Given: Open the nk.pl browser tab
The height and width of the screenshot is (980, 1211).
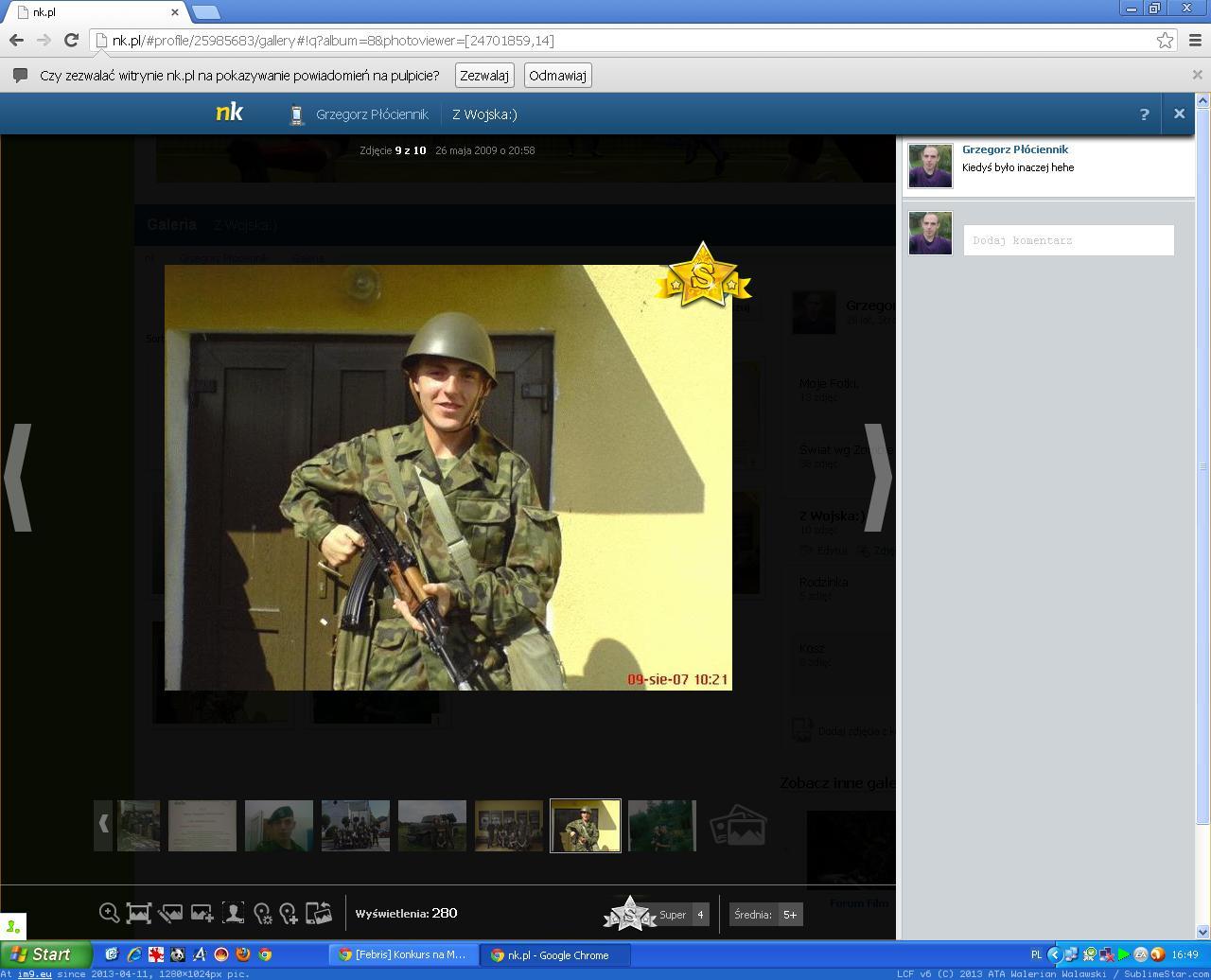Looking at the screenshot, I should (95, 12).
